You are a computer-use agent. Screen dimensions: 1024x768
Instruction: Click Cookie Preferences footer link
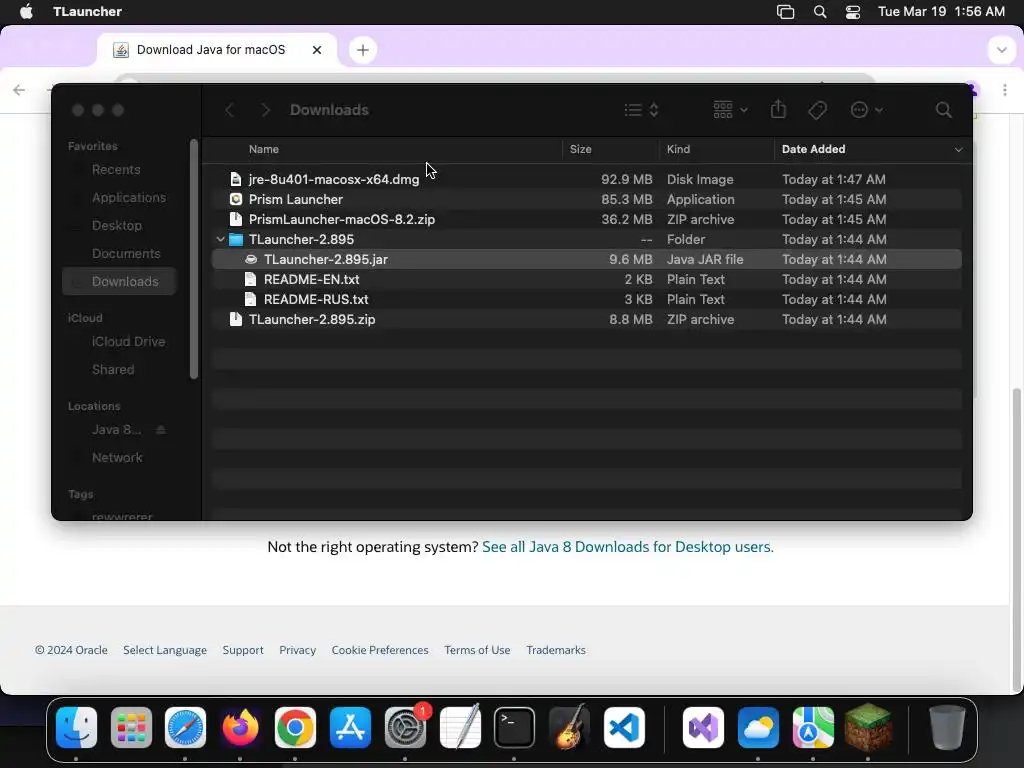[x=380, y=650]
